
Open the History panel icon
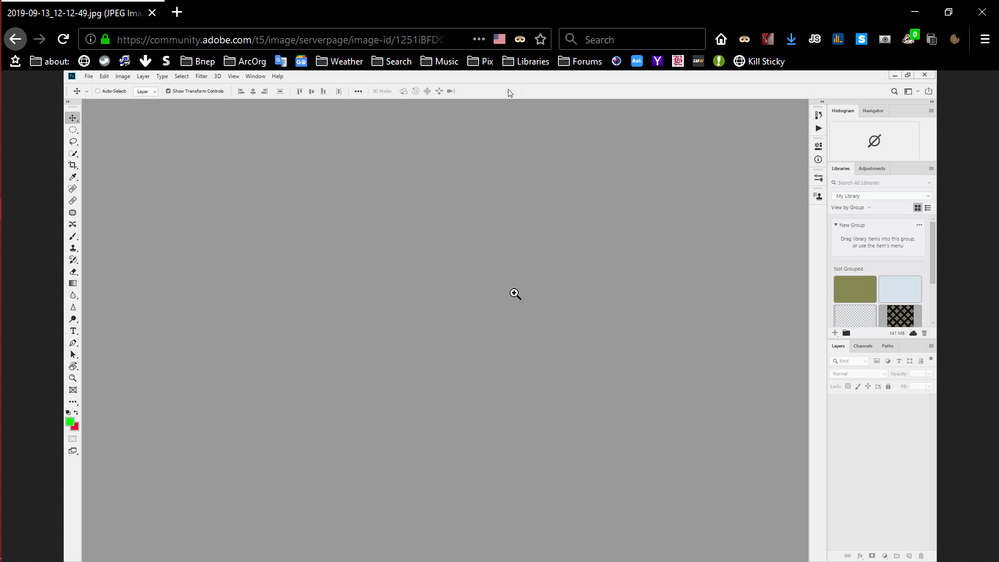[x=818, y=115]
